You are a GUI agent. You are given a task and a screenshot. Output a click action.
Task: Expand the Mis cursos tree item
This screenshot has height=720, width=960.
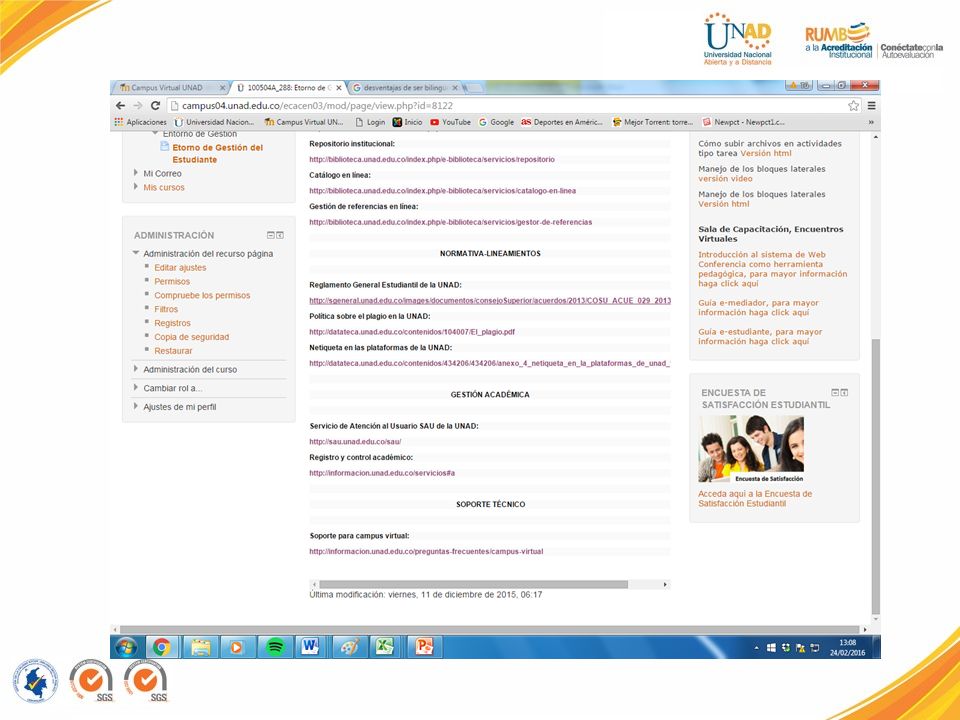[x=135, y=186]
